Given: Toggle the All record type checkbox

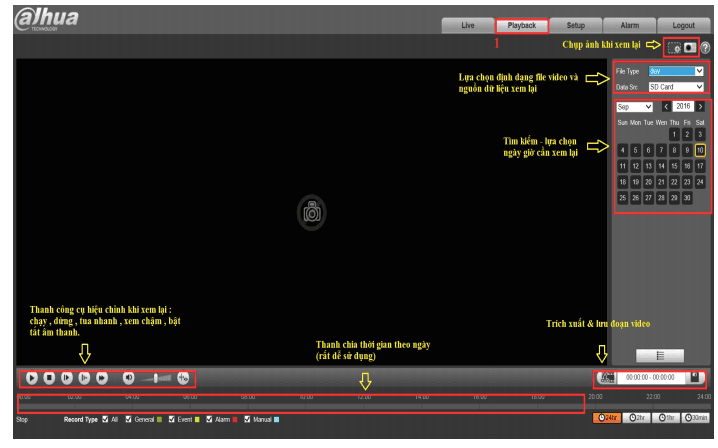Looking at the screenshot, I should 106,419.
